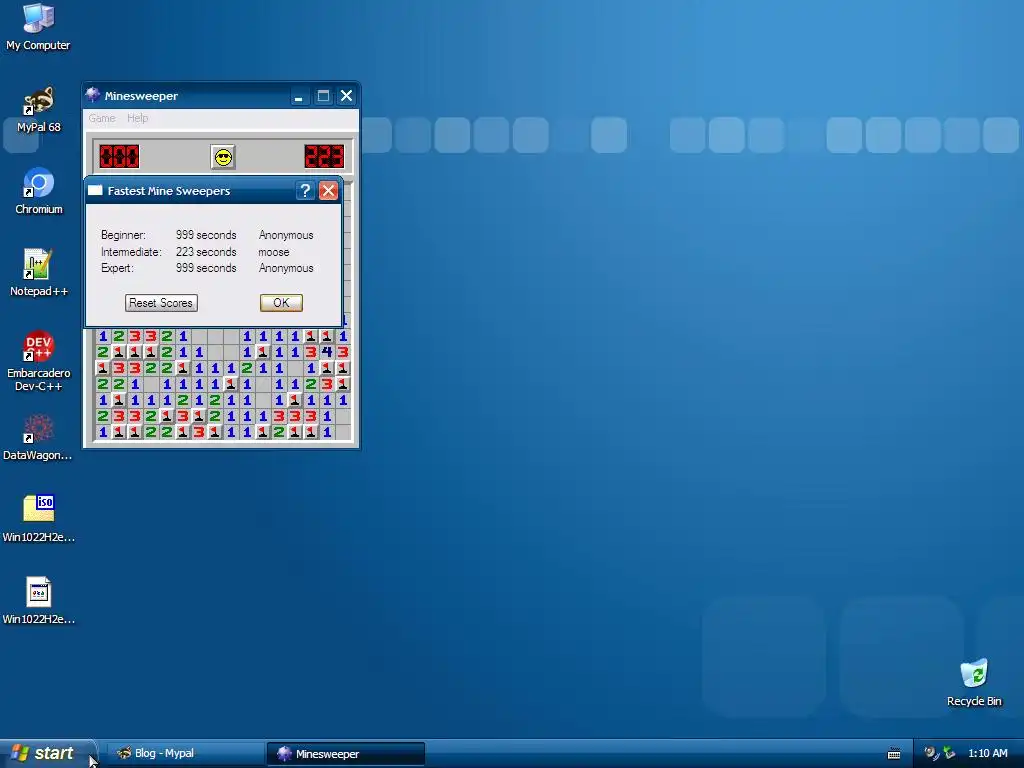The image size is (1024, 768).
Task: Launch MyPal 68 browser shortcut
Action: [x=38, y=110]
